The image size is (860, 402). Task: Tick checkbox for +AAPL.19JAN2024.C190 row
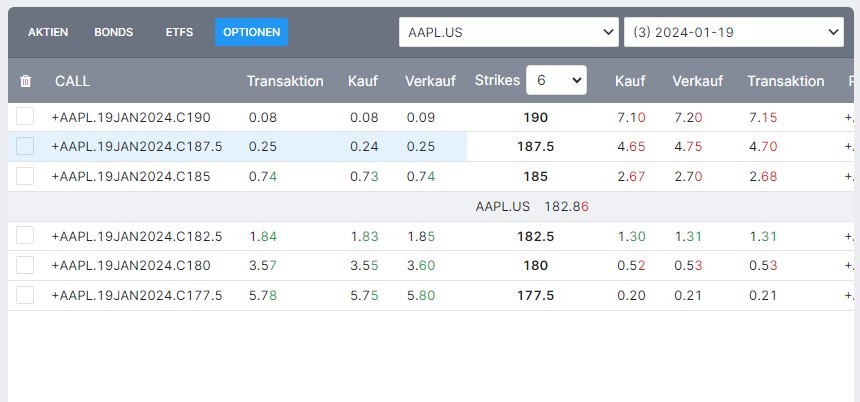tap(25, 116)
